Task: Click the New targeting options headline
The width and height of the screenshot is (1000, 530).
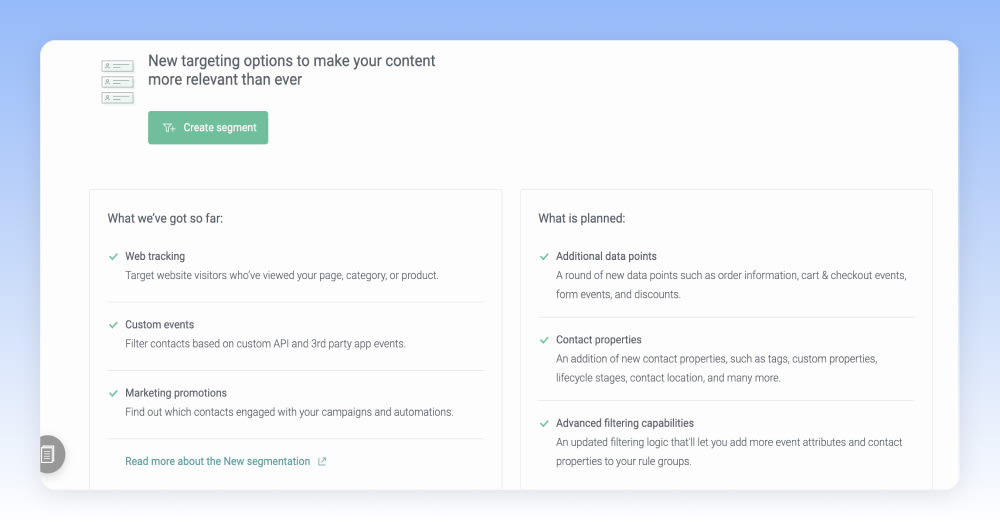Action: tap(291, 70)
